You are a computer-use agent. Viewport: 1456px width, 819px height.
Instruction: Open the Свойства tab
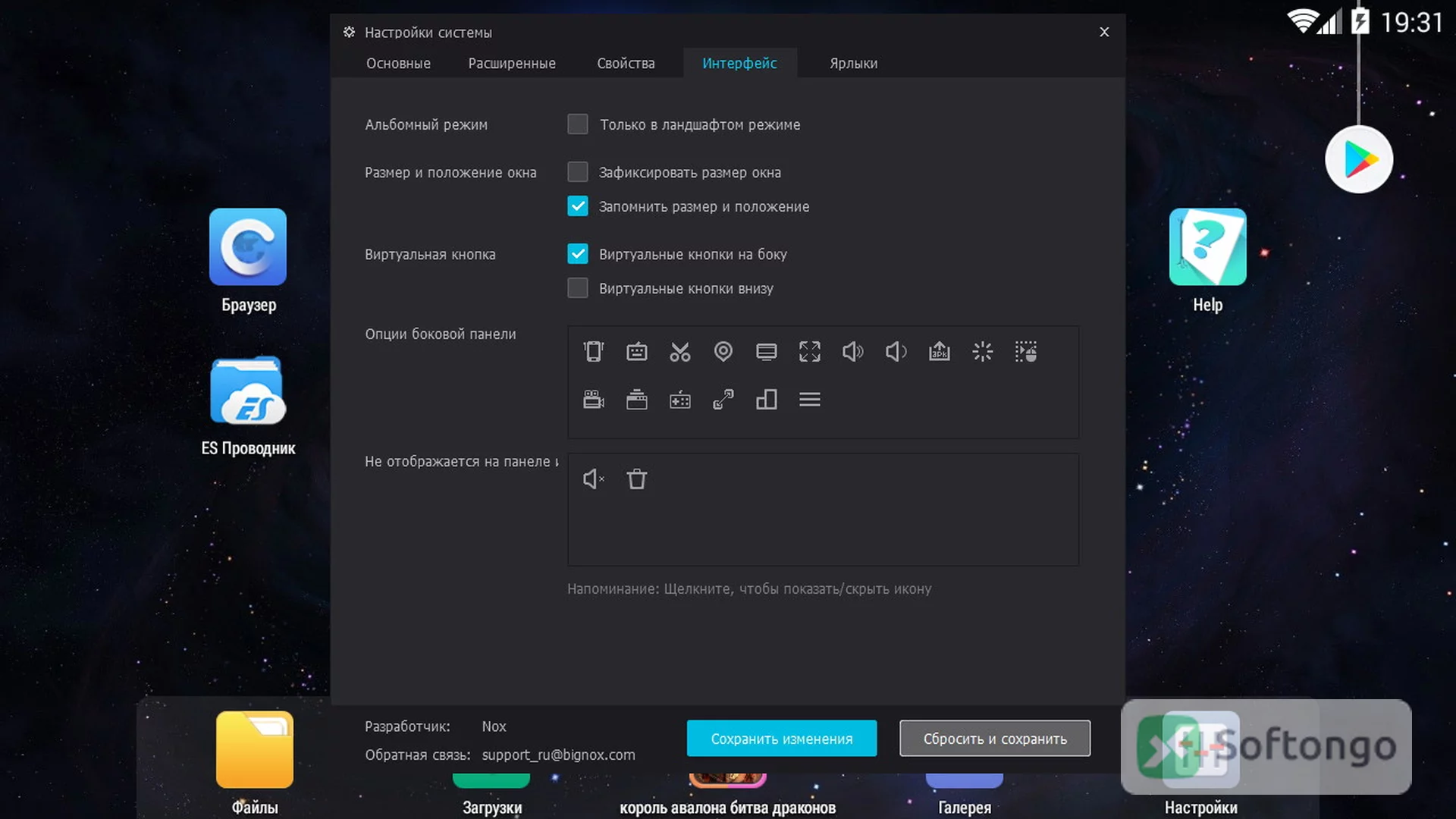[626, 64]
